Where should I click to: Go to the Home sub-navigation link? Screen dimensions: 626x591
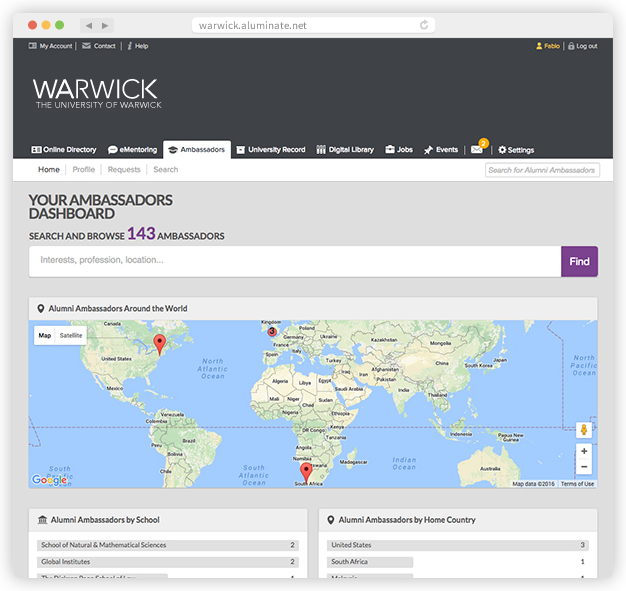[49, 170]
